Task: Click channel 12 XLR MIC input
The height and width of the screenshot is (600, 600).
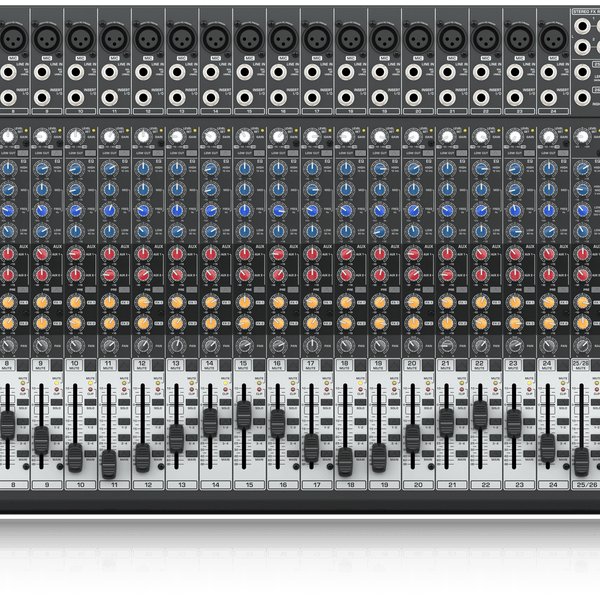Action: 148,39
